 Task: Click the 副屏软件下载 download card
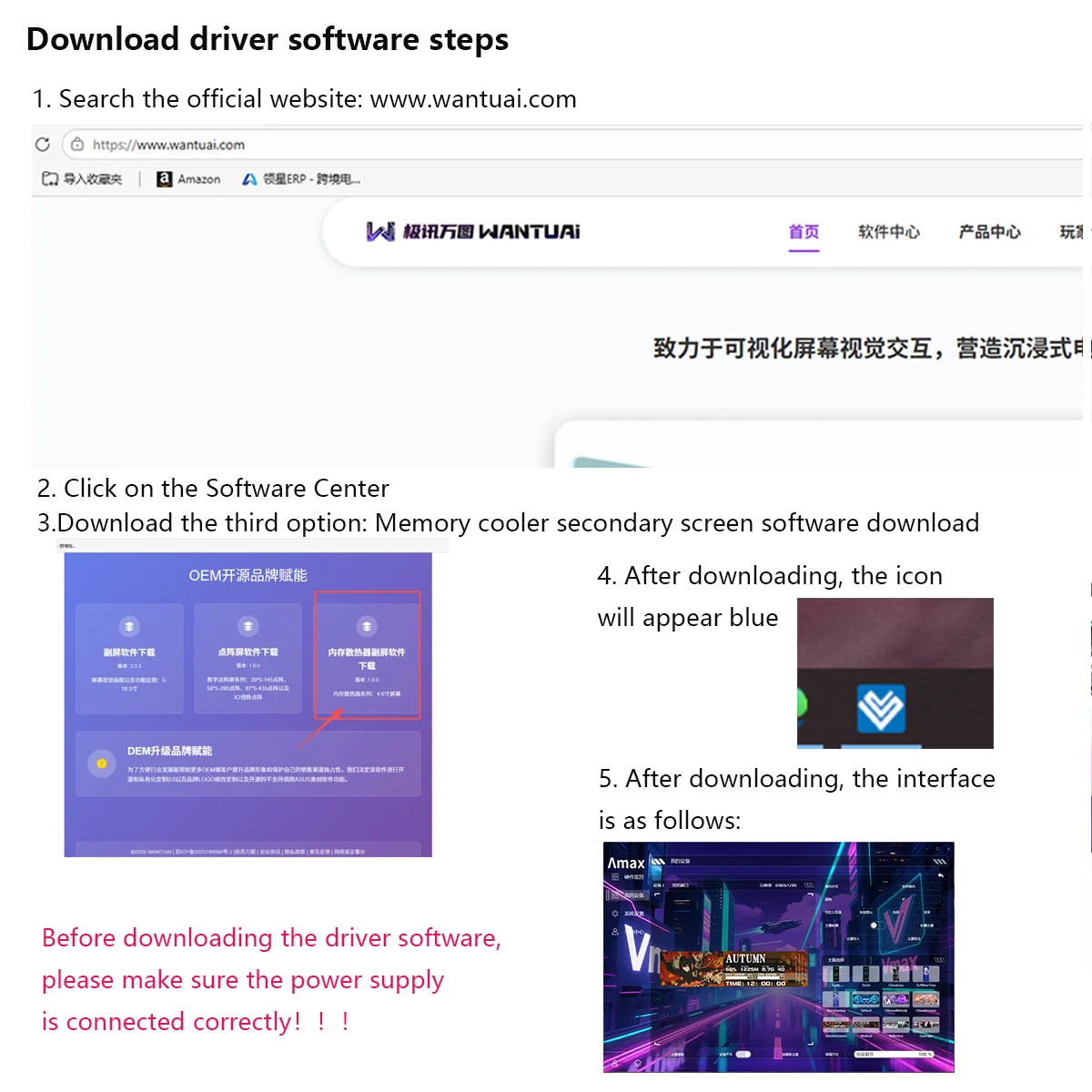click(x=129, y=659)
